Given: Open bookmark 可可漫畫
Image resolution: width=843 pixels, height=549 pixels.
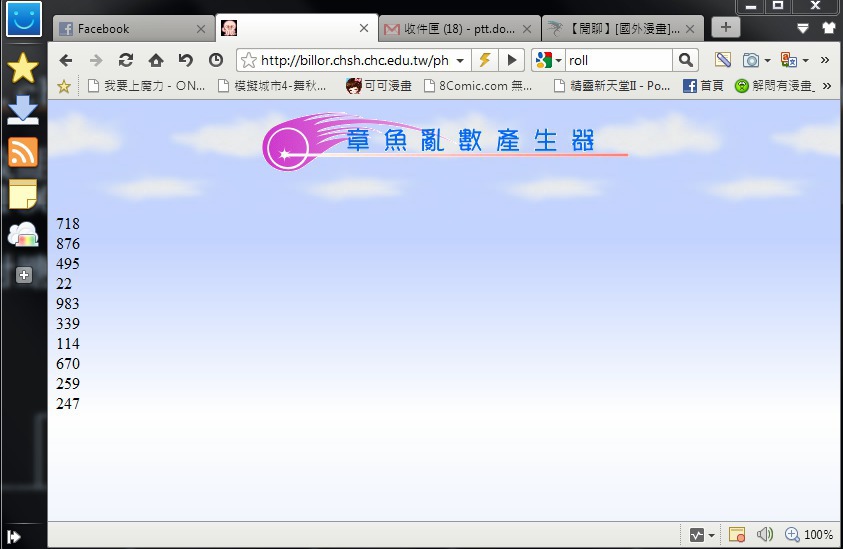Looking at the screenshot, I should 378,86.
